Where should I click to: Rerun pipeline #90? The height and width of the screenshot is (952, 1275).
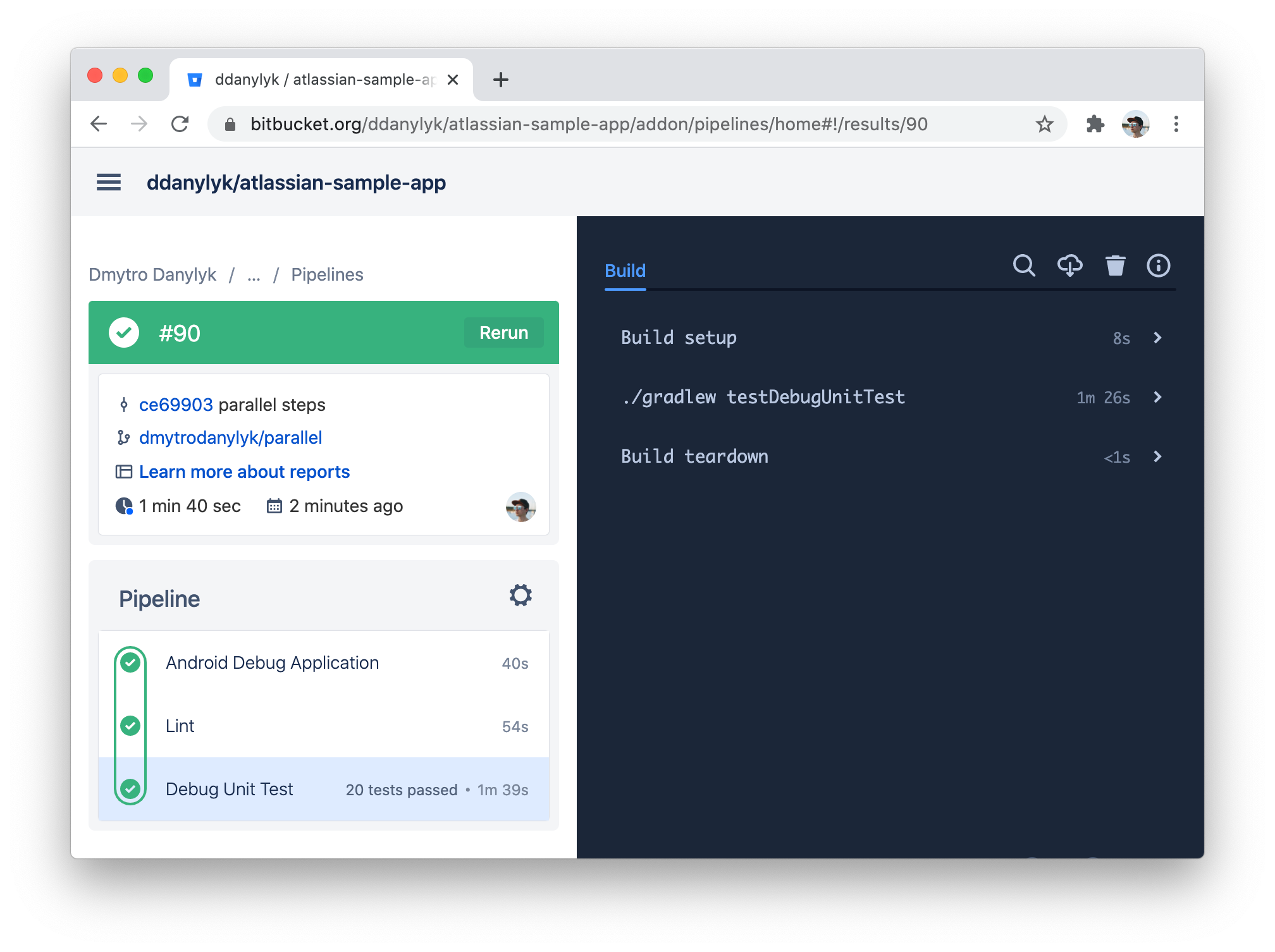tap(503, 333)
